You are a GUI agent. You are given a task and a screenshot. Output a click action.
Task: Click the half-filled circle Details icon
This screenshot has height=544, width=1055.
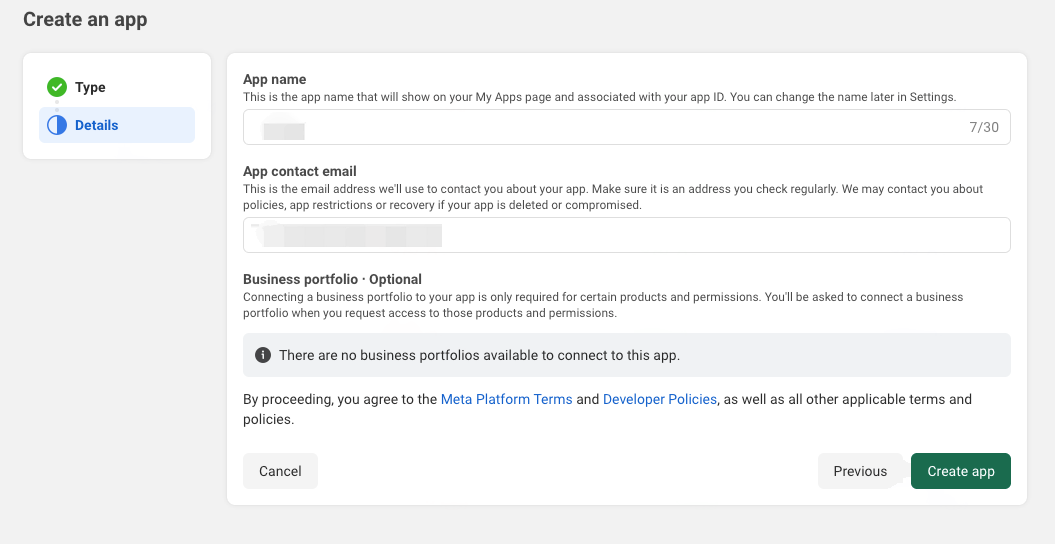(57, 125)
